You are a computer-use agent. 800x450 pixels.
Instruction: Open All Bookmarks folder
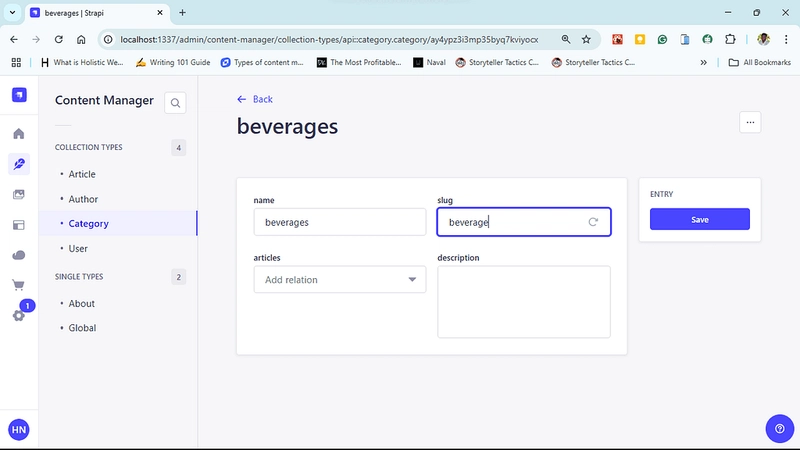[760, 62]
